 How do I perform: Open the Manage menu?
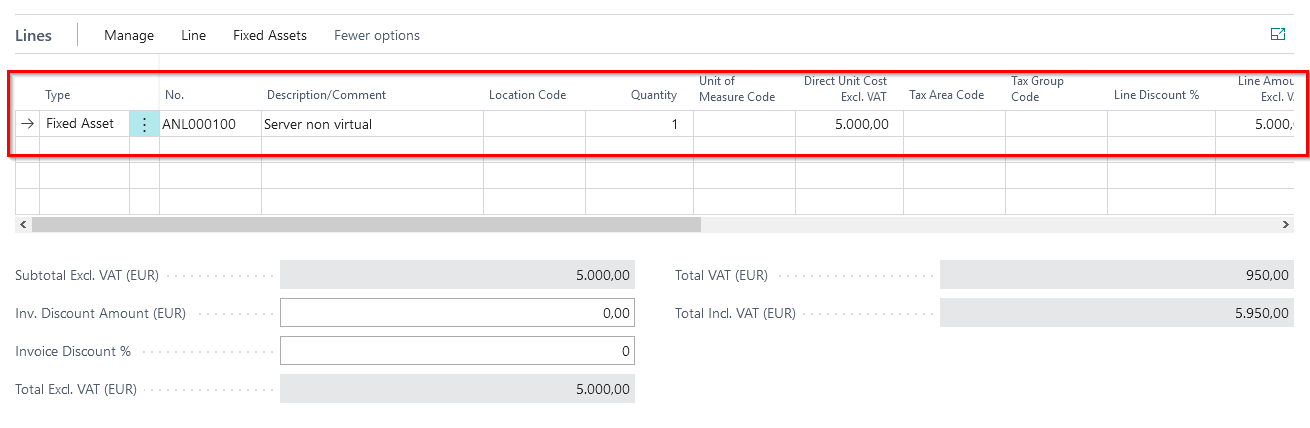(129, 35)
